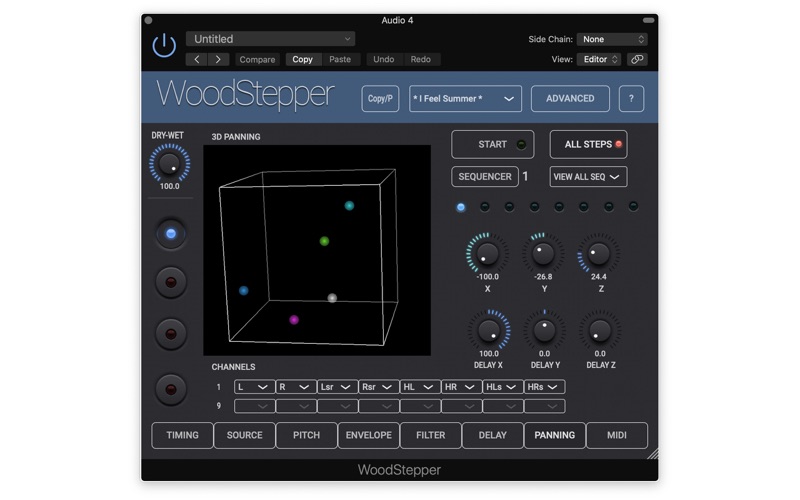800x500 pixels.
Task: Open the L channel dropdown
Action: click(x=255, y=387)
